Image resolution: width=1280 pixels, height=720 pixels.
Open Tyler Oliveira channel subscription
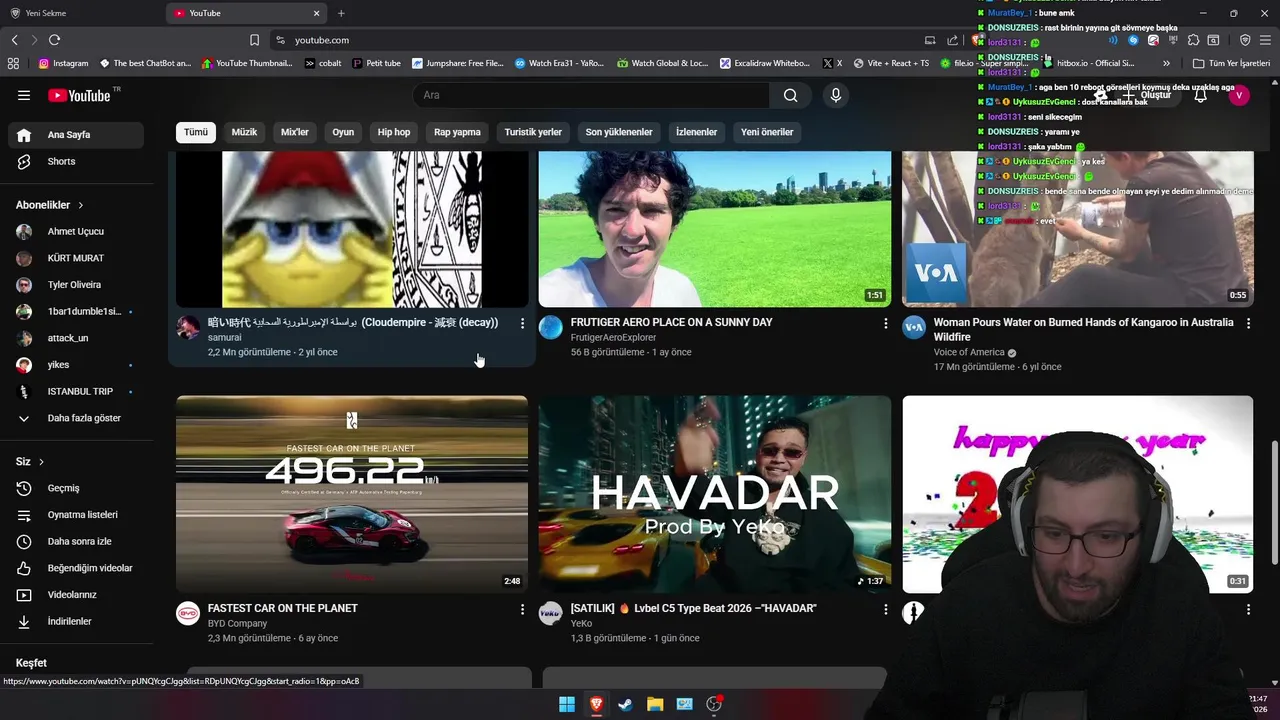pos(76,285)
